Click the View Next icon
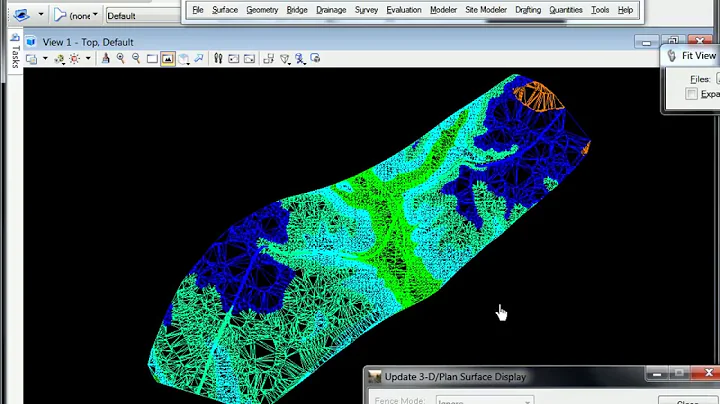Viewport: 720px width, 404px height. point(249,59)
